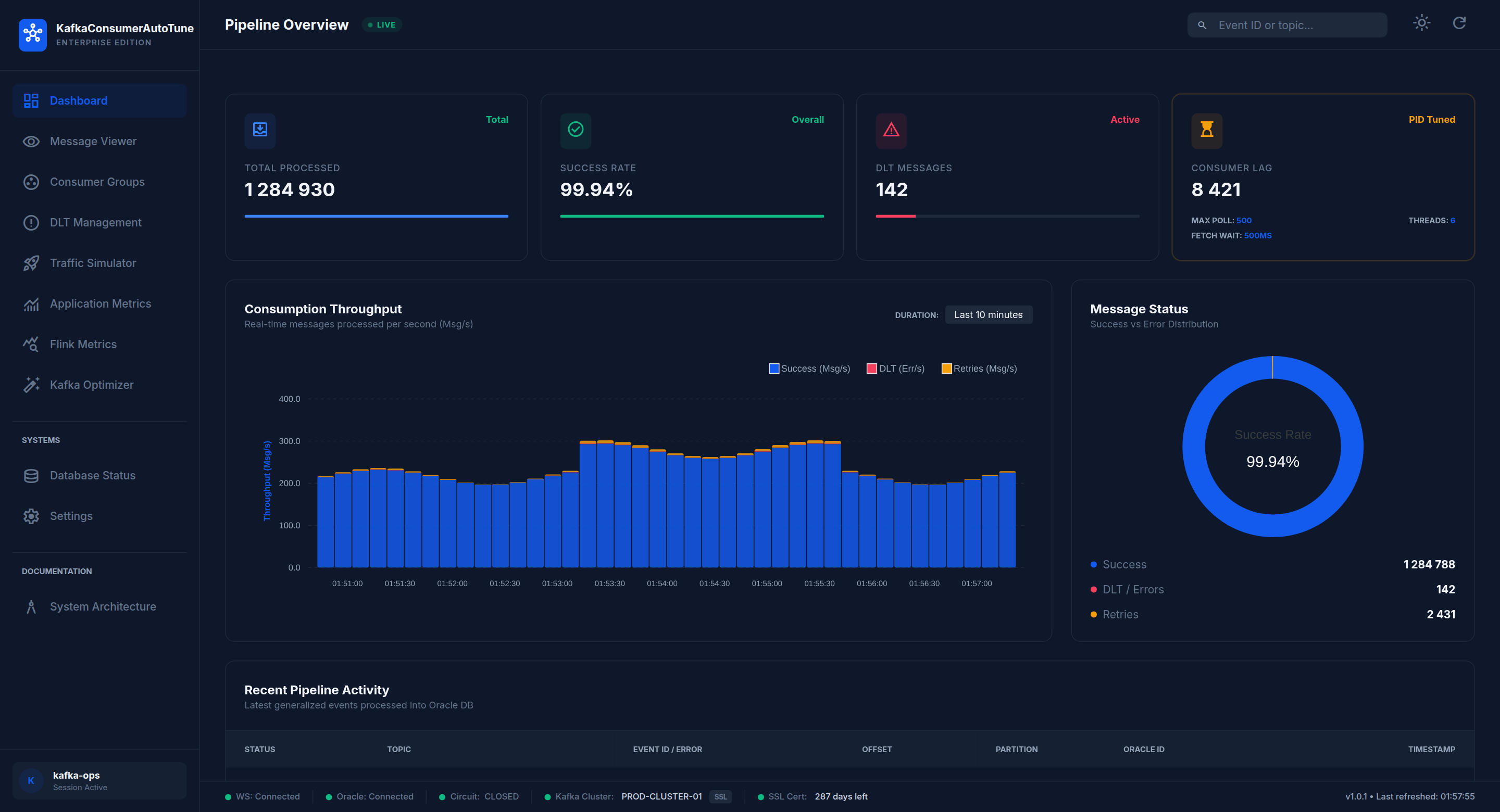
Task: Open the Message Viewer eye icon
Action: 31,142
